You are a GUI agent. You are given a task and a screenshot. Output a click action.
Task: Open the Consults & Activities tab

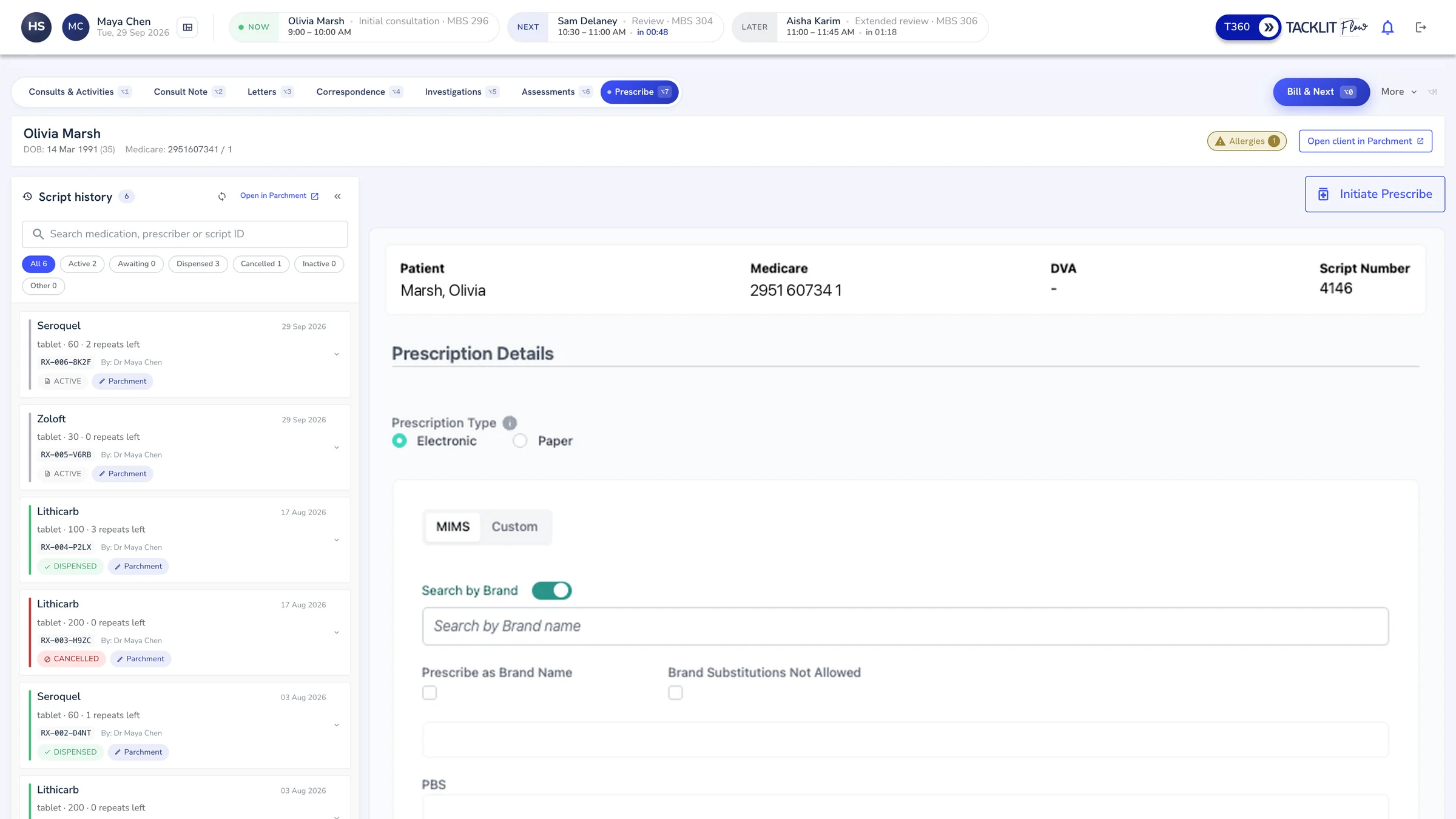79,92
